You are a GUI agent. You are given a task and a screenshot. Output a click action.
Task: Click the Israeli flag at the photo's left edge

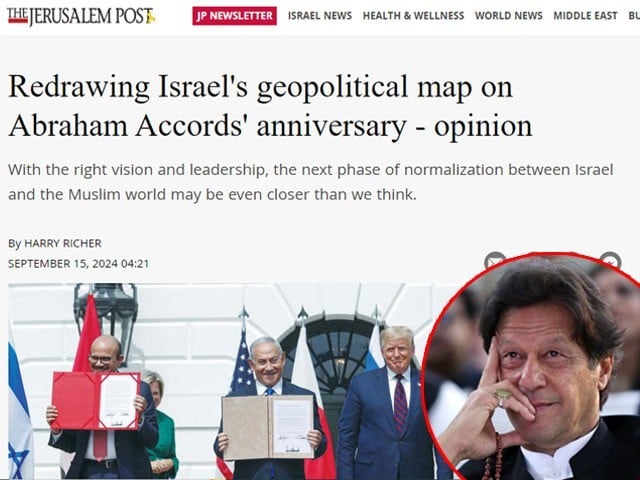(19, 412)
